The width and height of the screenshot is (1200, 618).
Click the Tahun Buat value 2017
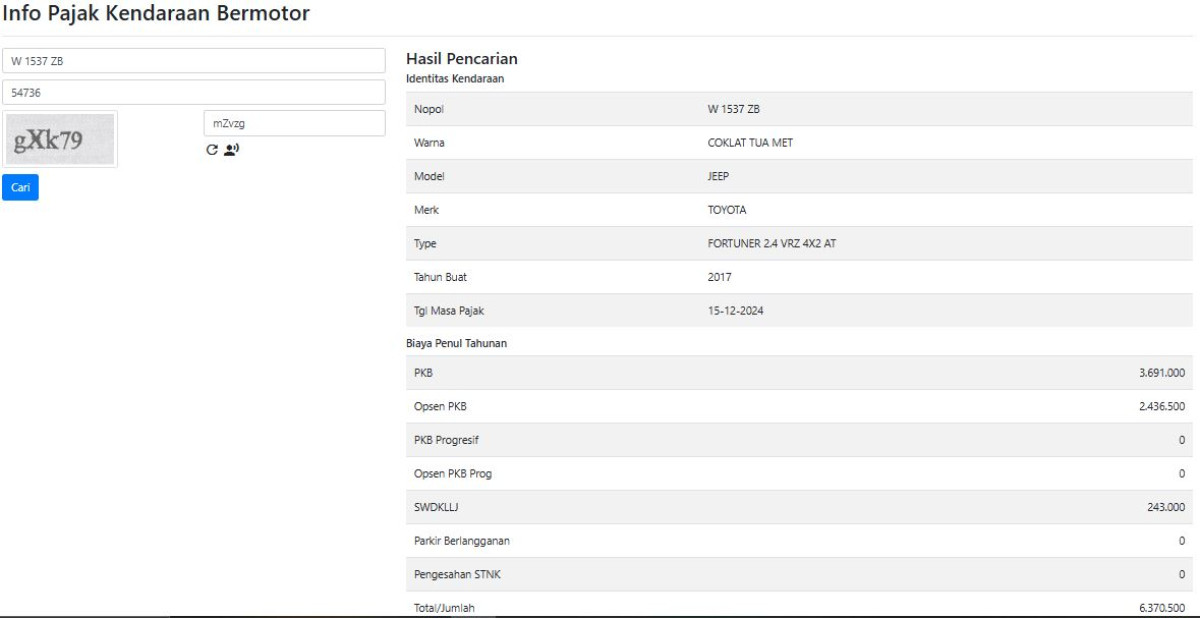pos(720,277)
